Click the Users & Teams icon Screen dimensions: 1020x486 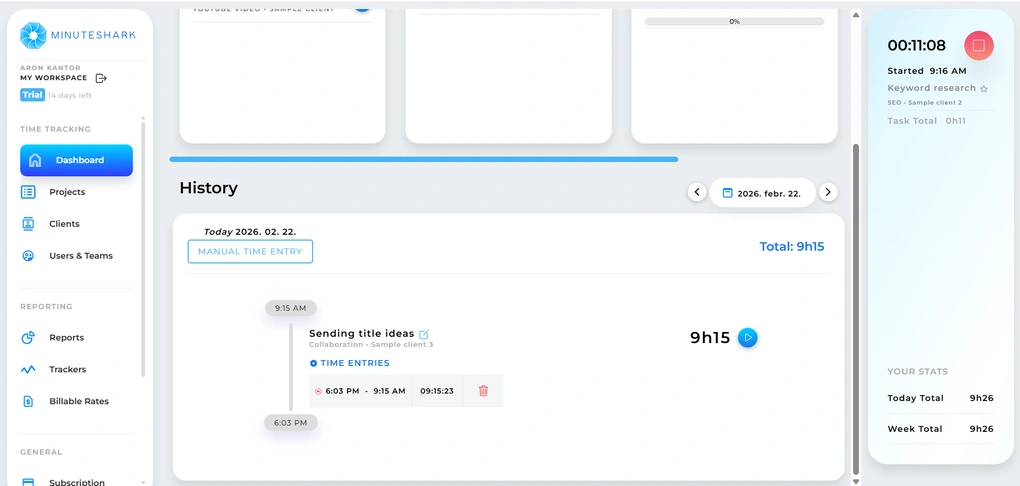tap(29, 256)
